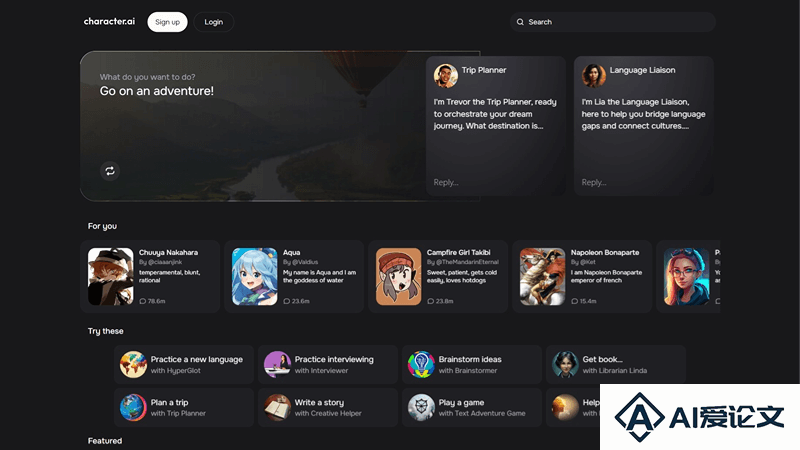Image resolution: width=800 pixels, height=450 pixels.
Task: Click Chuuya Nakahara name
Action: pyautogui.click(x=168, y=252)
